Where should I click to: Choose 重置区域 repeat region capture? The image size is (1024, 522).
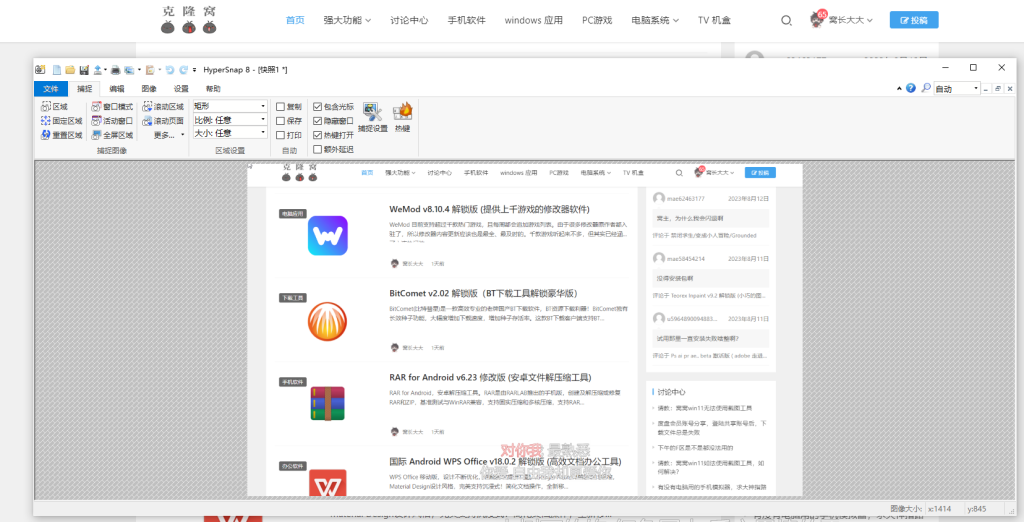(x=61, y=135)
